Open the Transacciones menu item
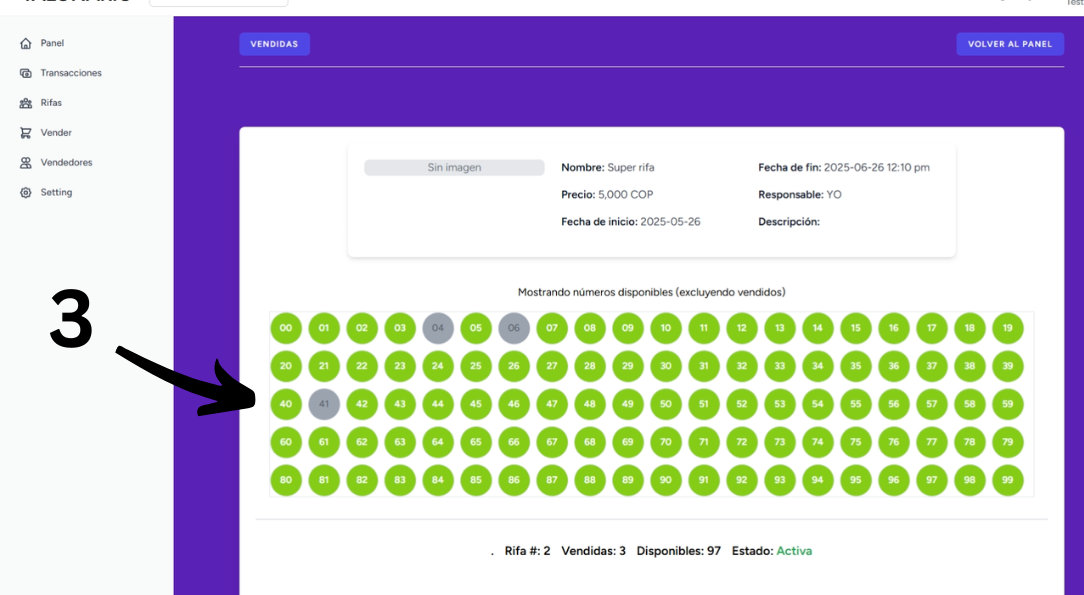The image size is (1084, 595). click(70, 73)
